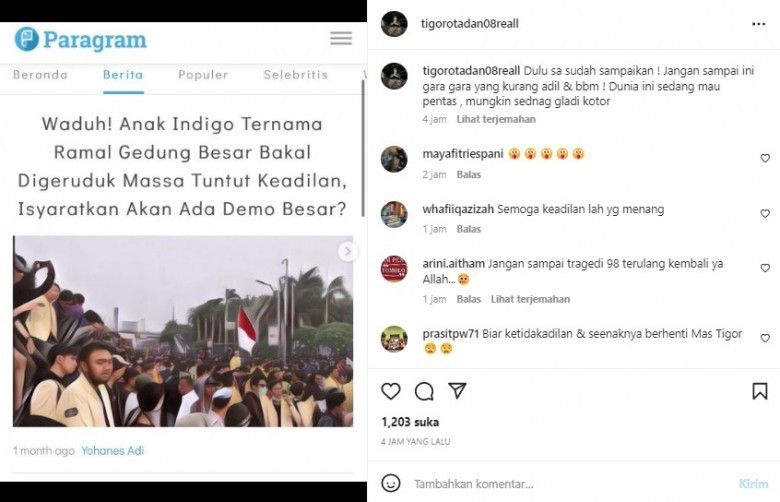The height and width of the screenshot is (502, 780).
Task: Switch to the Beranda tab
Action: click(x=40, y=75)
